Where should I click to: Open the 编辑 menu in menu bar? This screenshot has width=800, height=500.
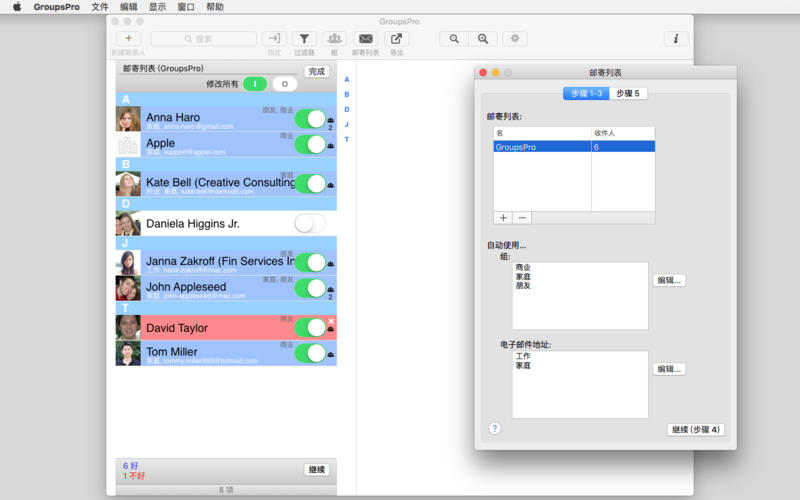(x=129, y=7)
